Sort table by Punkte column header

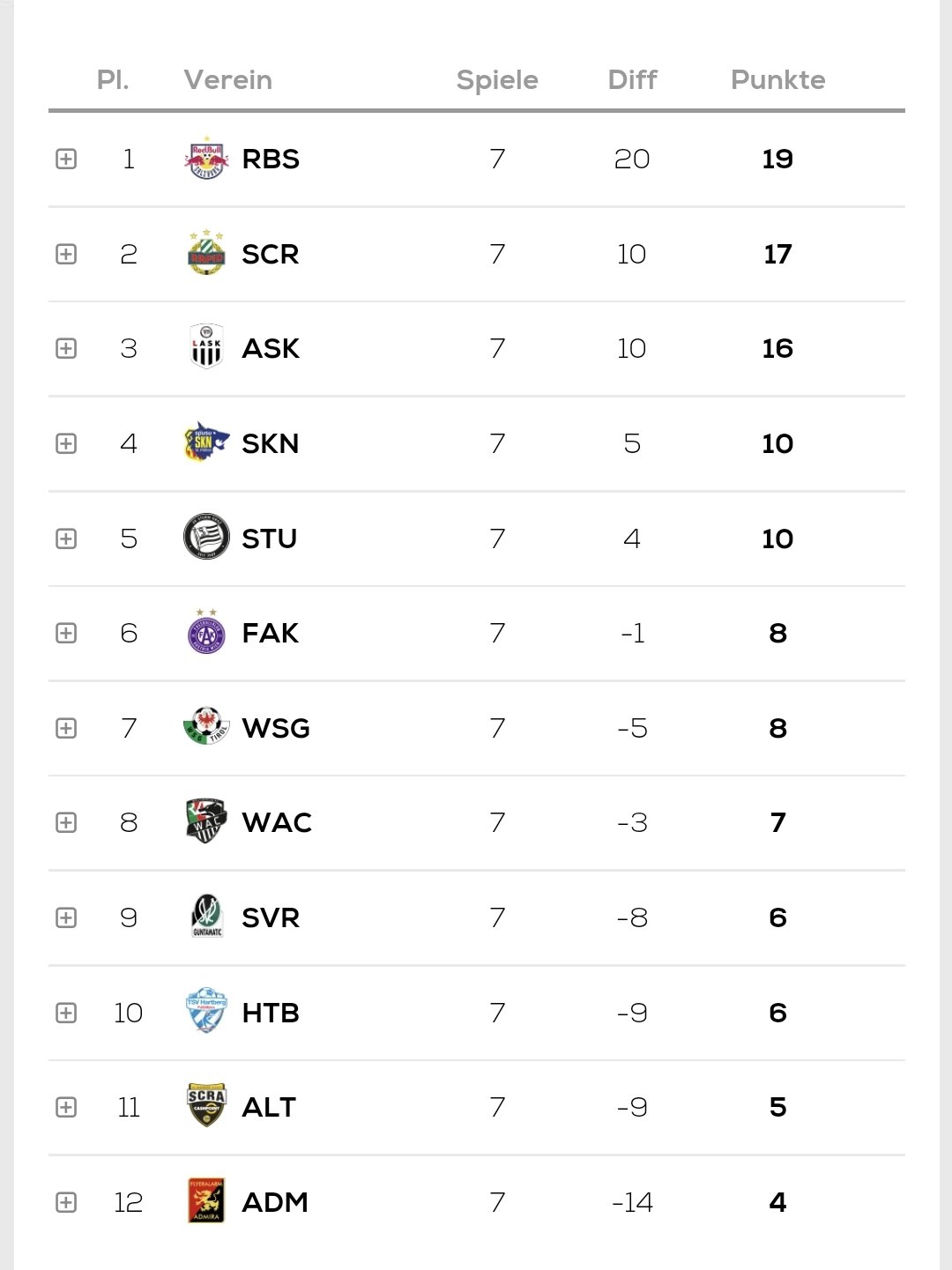[x=777, y=80]
